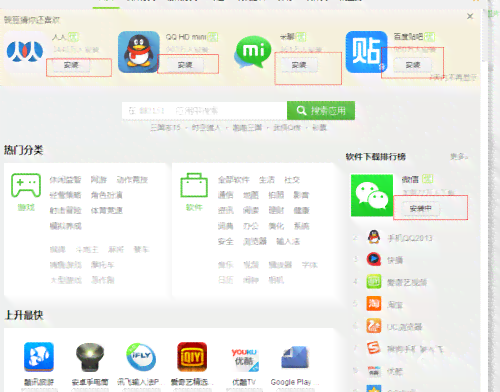This screenshot has height=392, width=500.
Task: Click the iFLY input method icon
Action: [141, 357]
